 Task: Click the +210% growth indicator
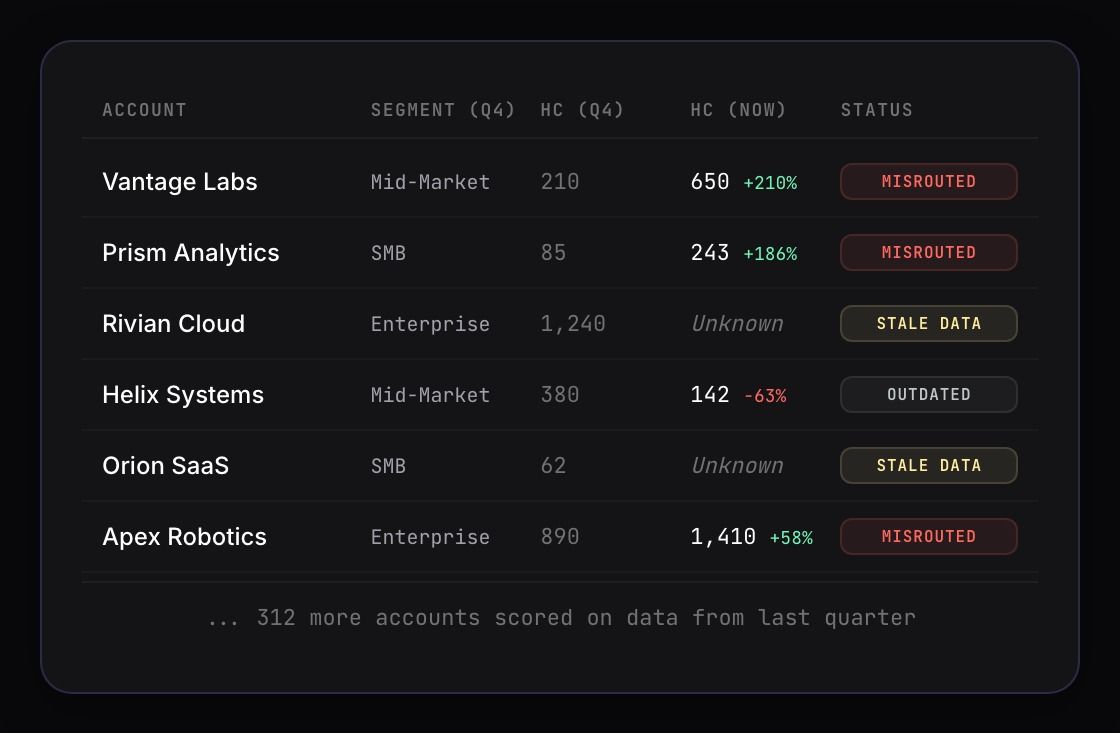[770, 183]
